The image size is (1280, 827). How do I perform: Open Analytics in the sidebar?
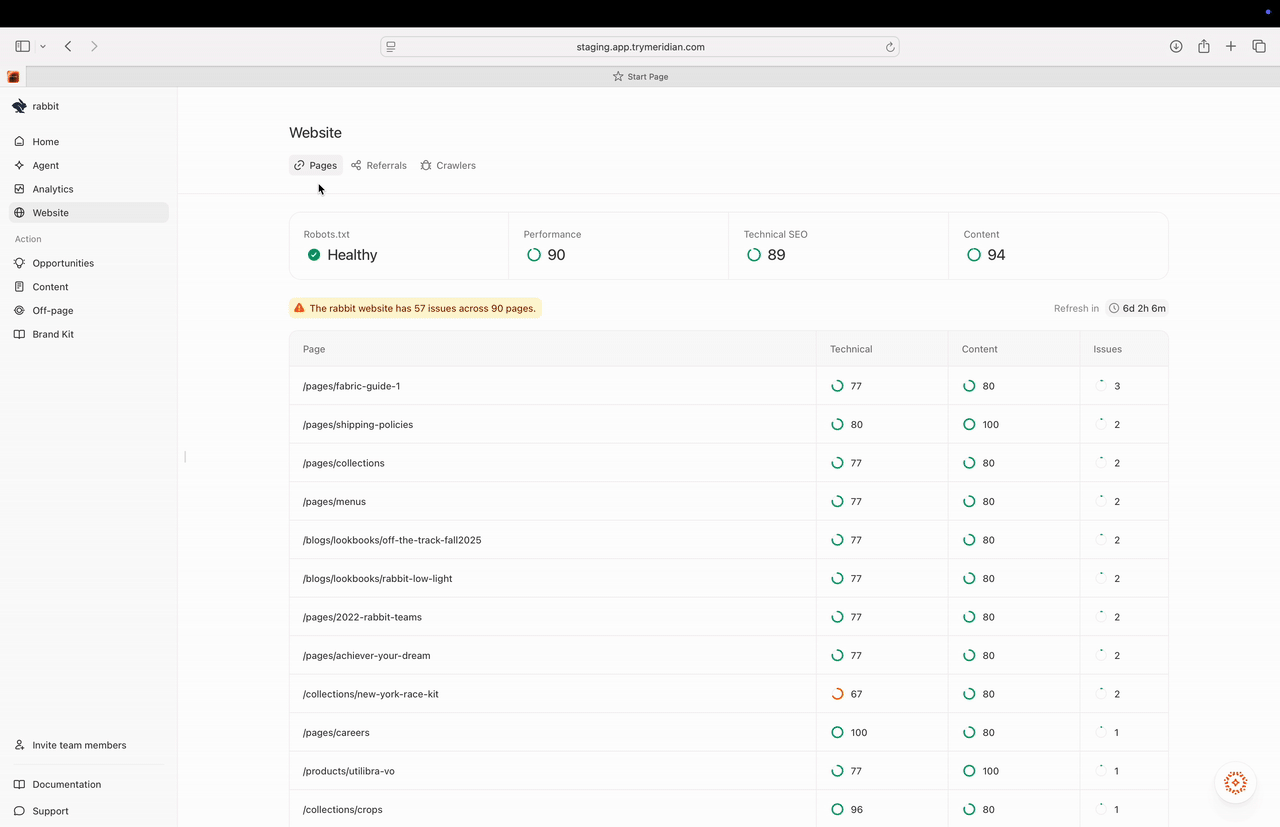[x=89, y=189]
